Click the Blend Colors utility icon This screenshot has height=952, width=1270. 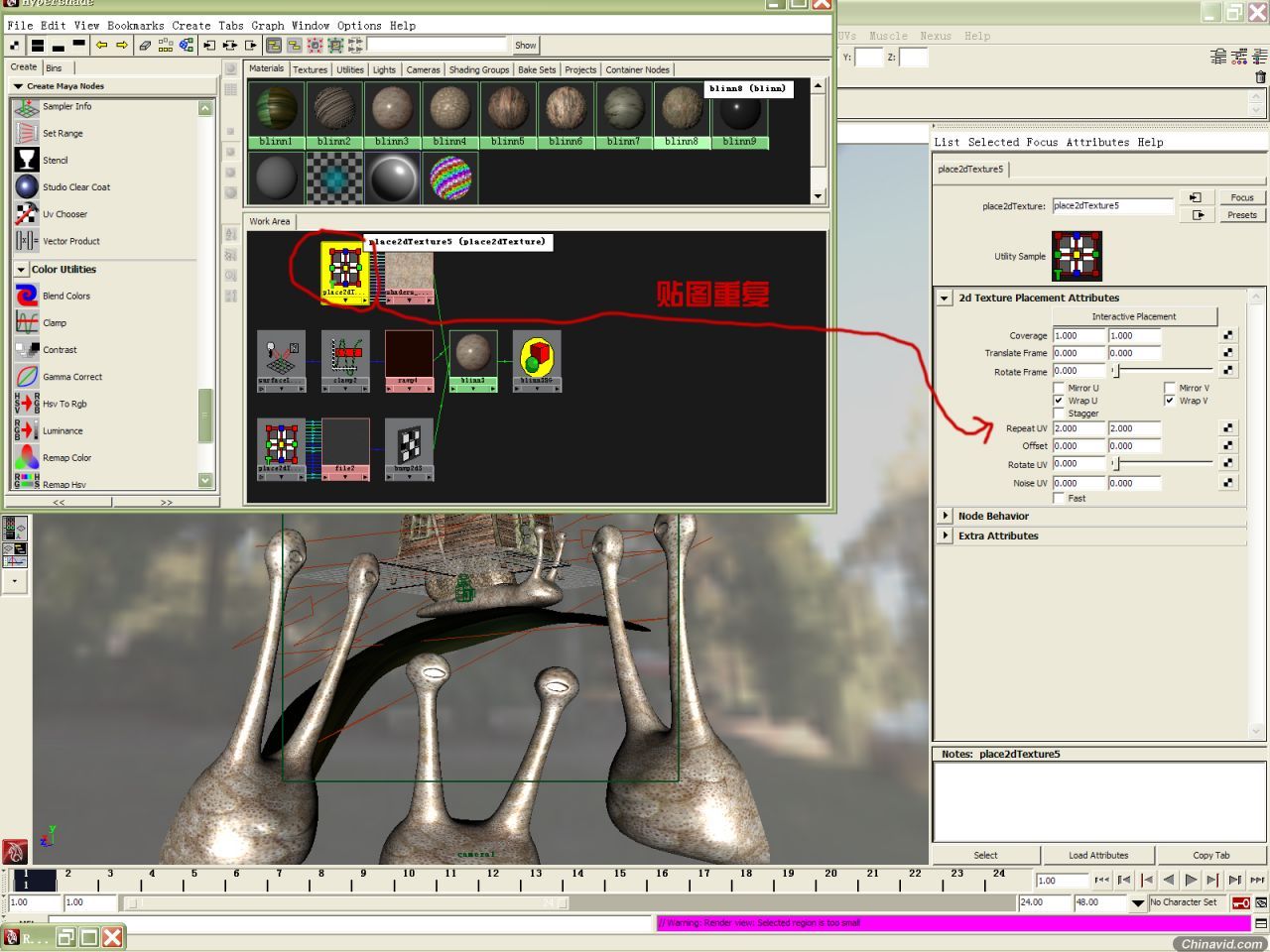27,296
